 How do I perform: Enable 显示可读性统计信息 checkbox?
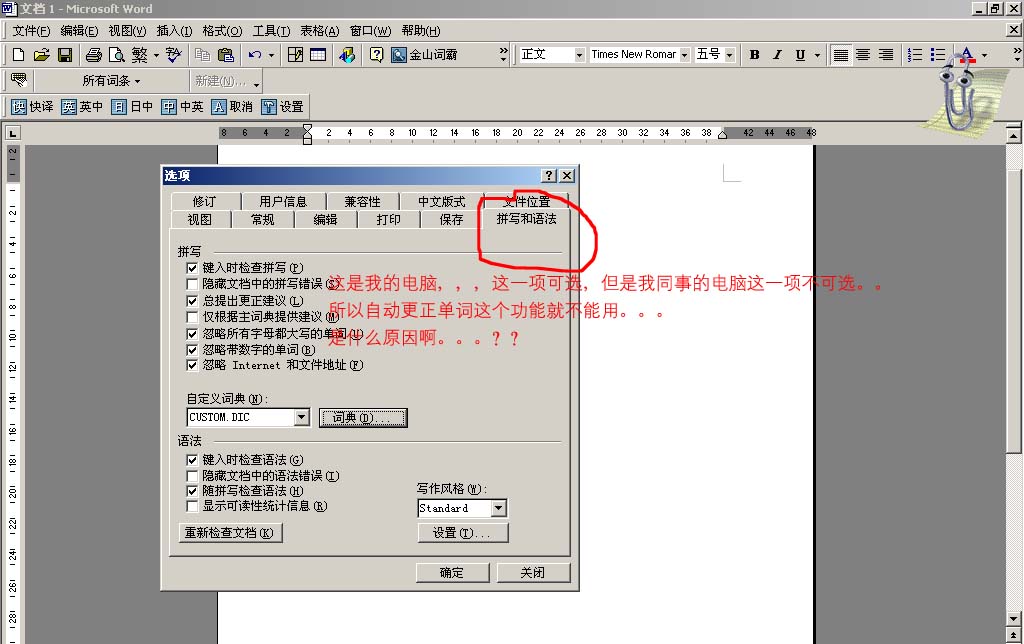click(192, 506)
